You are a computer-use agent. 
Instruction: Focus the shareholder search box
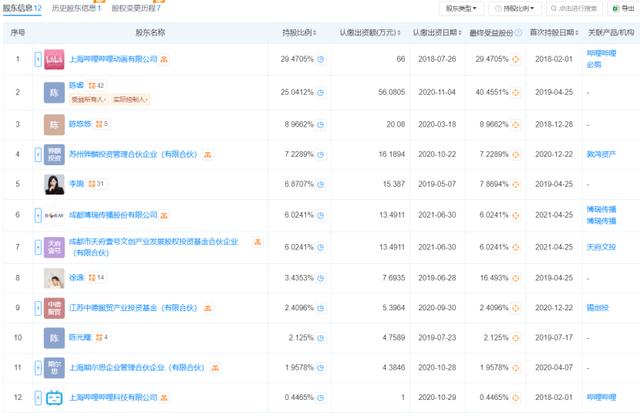[574, 8]
